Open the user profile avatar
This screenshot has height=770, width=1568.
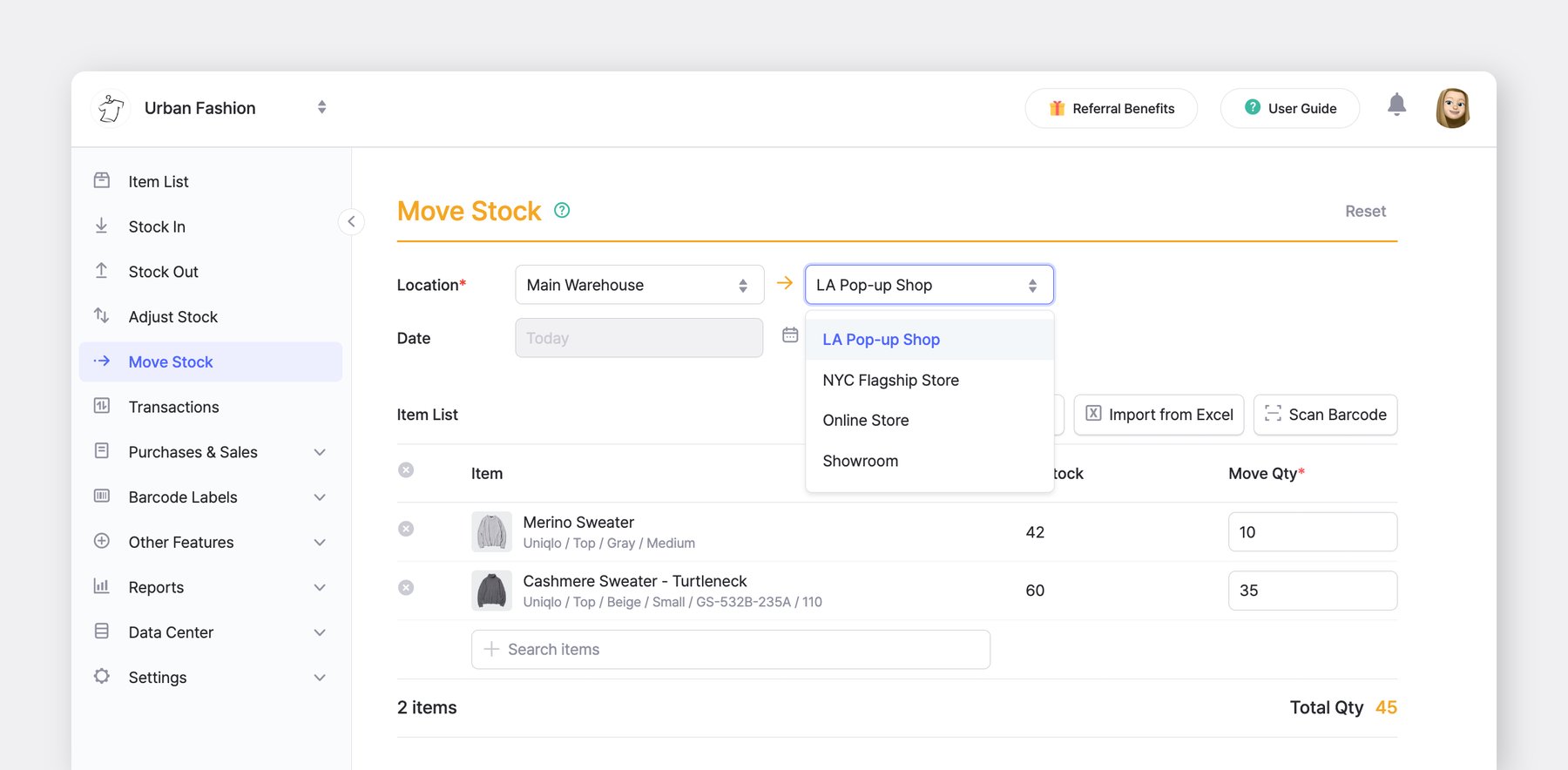(1452, 108)
